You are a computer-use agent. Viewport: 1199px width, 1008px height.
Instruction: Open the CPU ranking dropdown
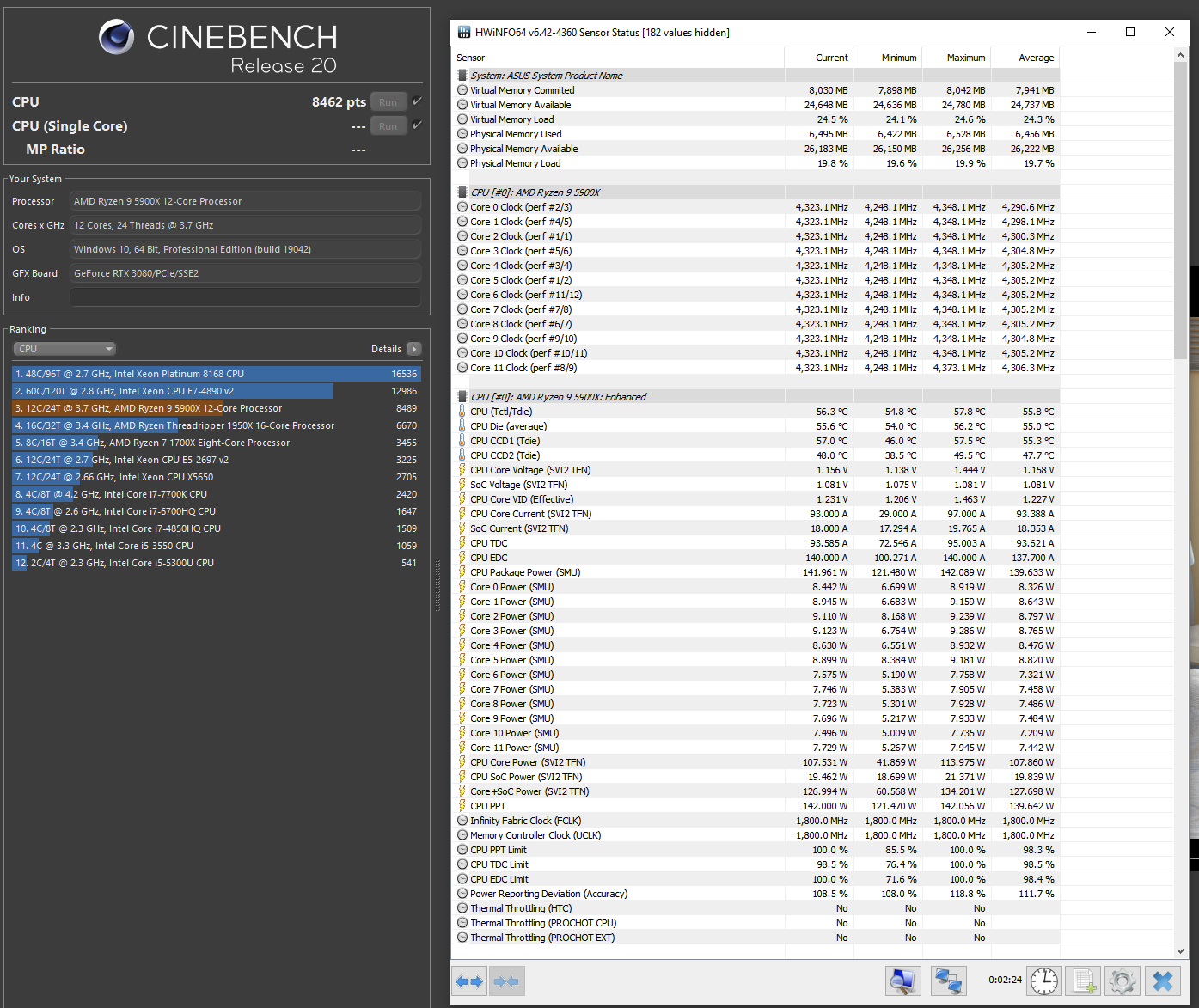(x=64, y=349)
